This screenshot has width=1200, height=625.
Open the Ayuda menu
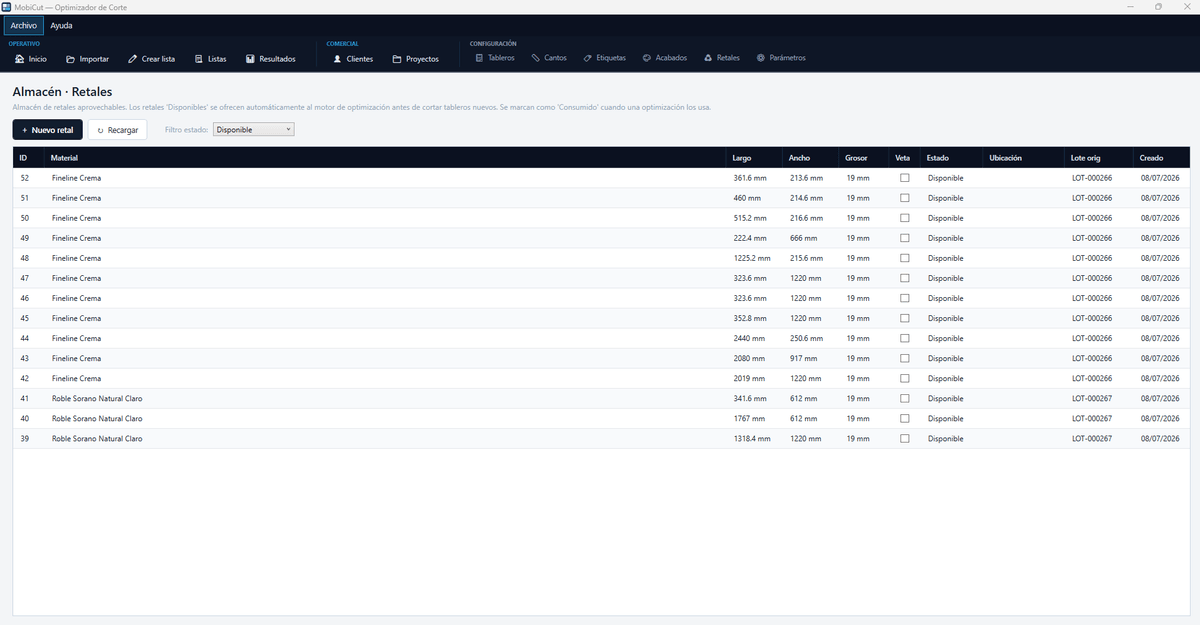pyautogui.click(x=62, y=26)
